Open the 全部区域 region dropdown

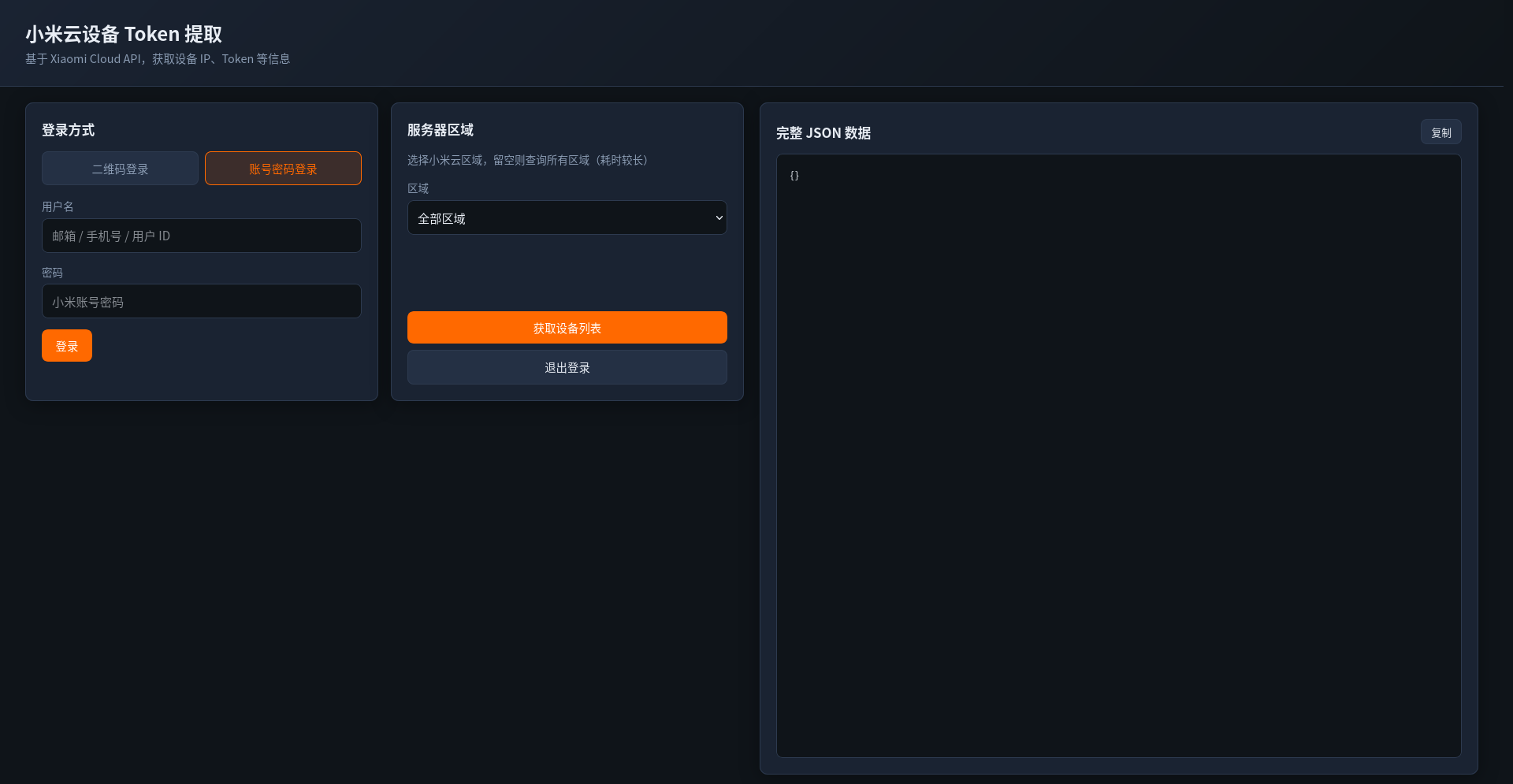point(567,217)
